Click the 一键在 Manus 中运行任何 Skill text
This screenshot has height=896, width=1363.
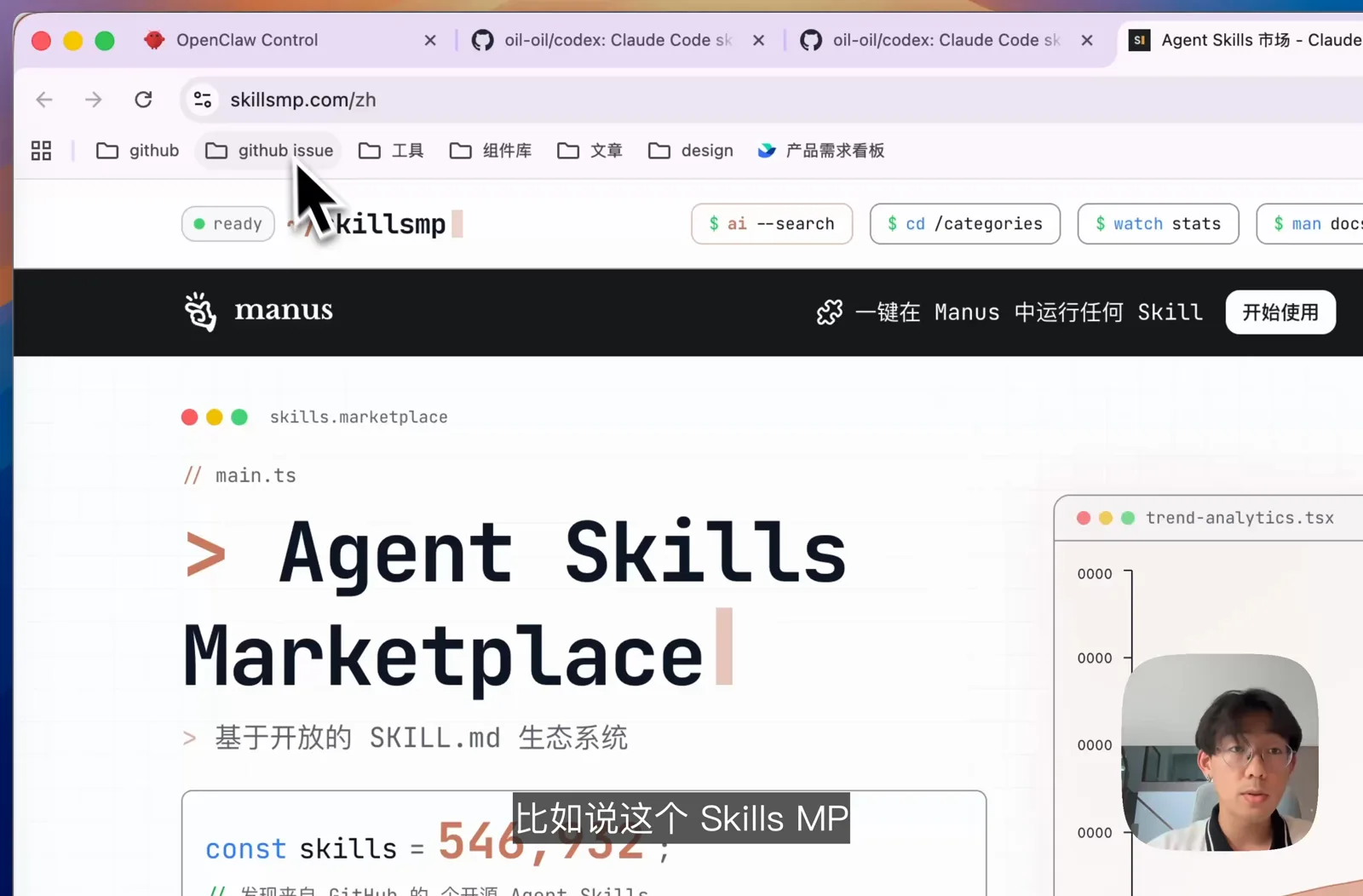click(1029, 313)
